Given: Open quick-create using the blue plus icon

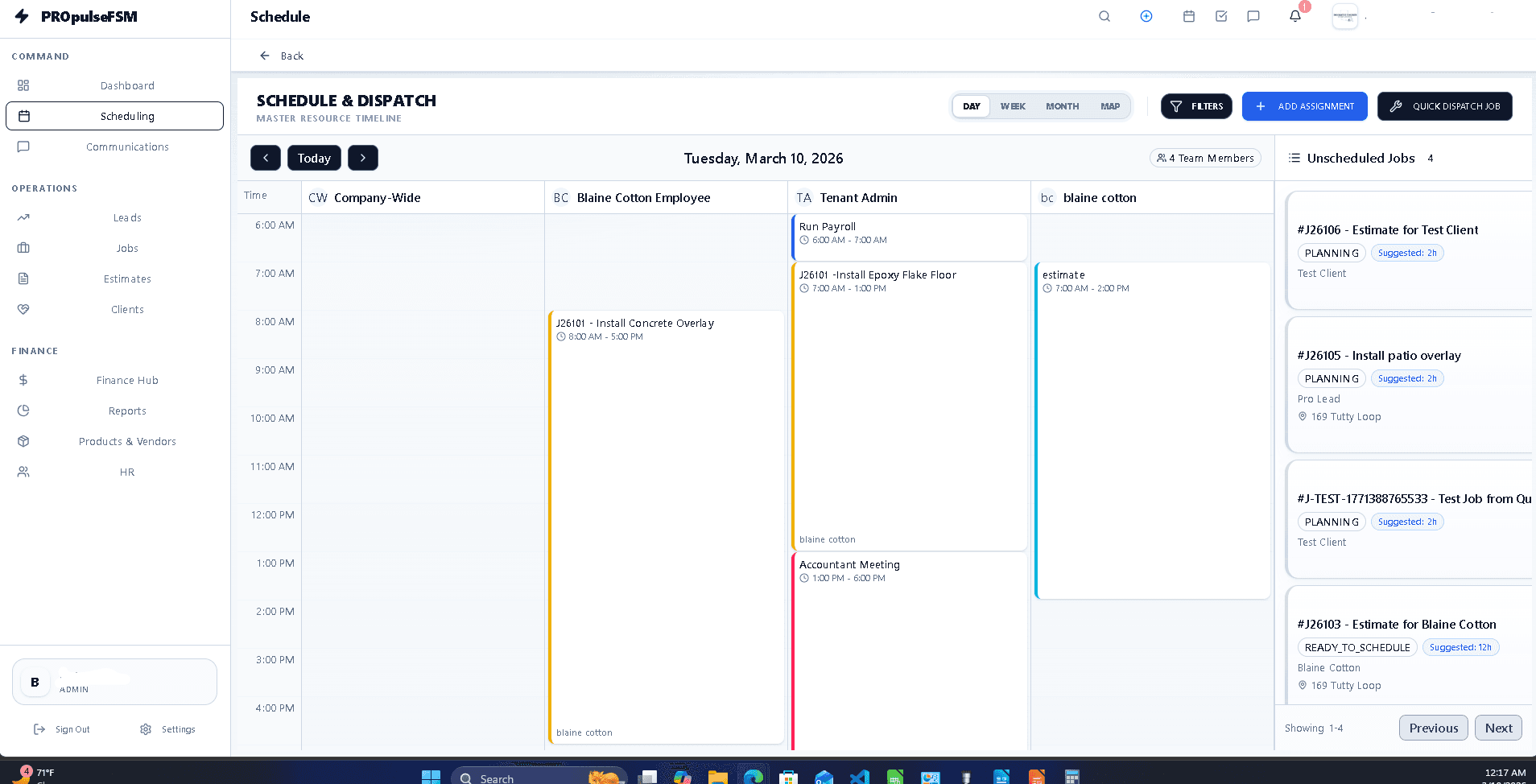Looking at the screenshot, I should click(x=1146, y=16).
